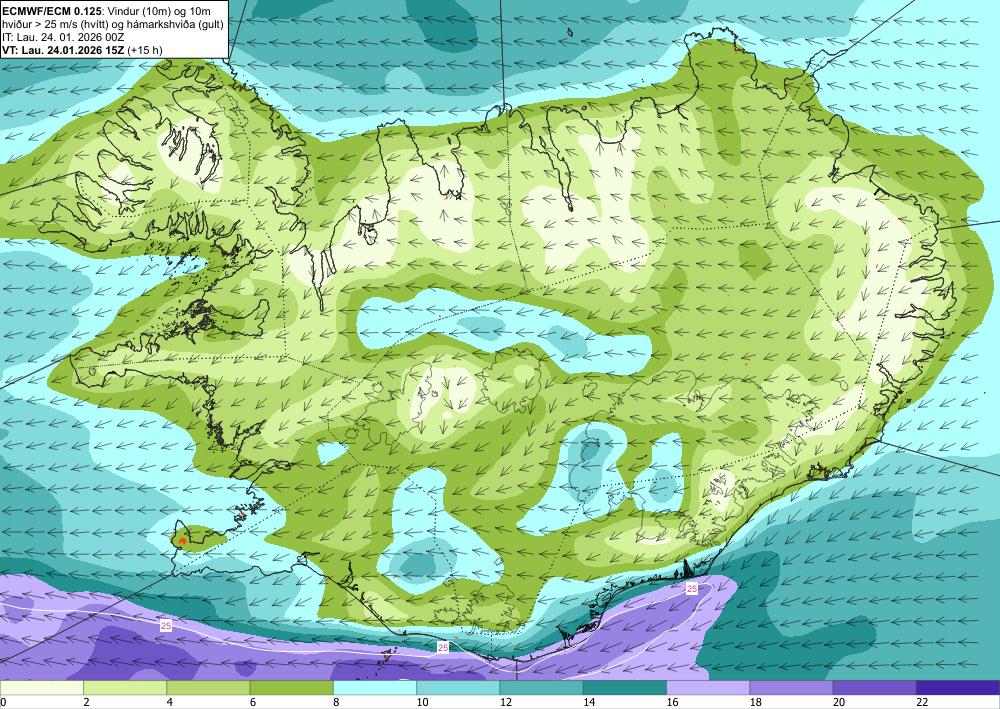Click the deep indigo legend swatch above 22
Image resolution: width=1000 pixels, height=709 pixels.
click(958, 688)
